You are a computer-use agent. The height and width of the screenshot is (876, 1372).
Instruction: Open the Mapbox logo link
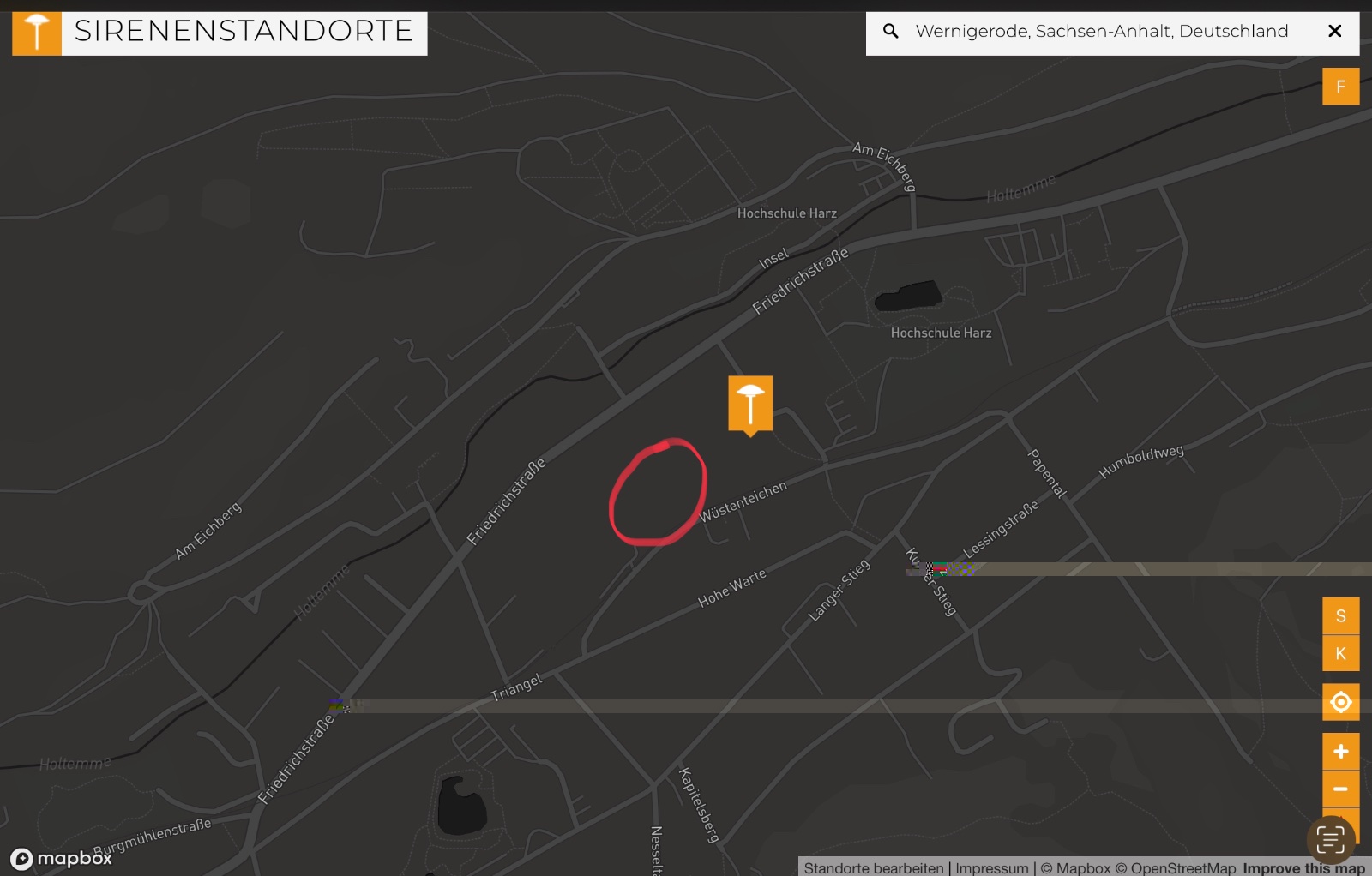click(61, 858)
